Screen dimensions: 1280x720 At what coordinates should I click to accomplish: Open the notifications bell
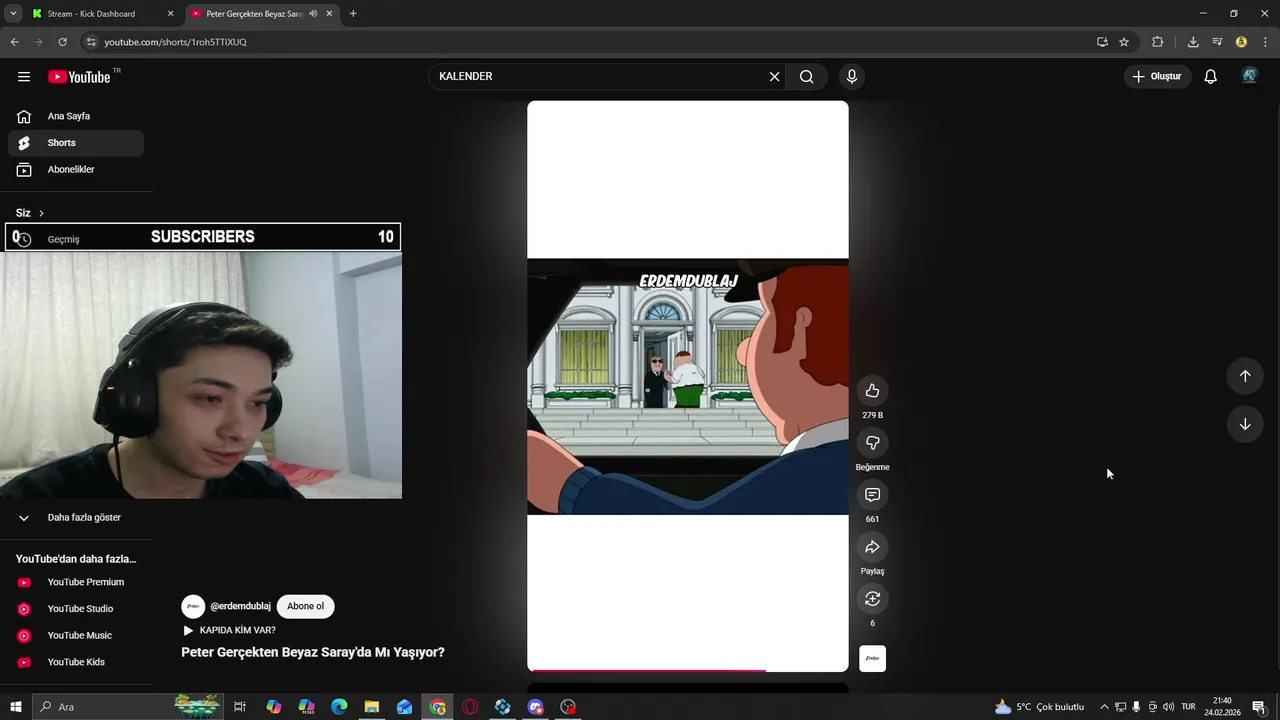[1210, 77]
